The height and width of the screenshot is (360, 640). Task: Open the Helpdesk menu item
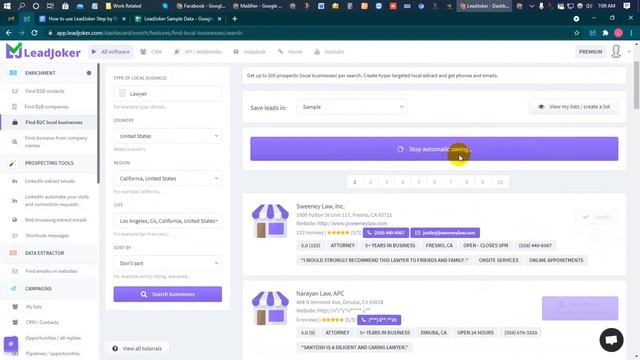249,52
